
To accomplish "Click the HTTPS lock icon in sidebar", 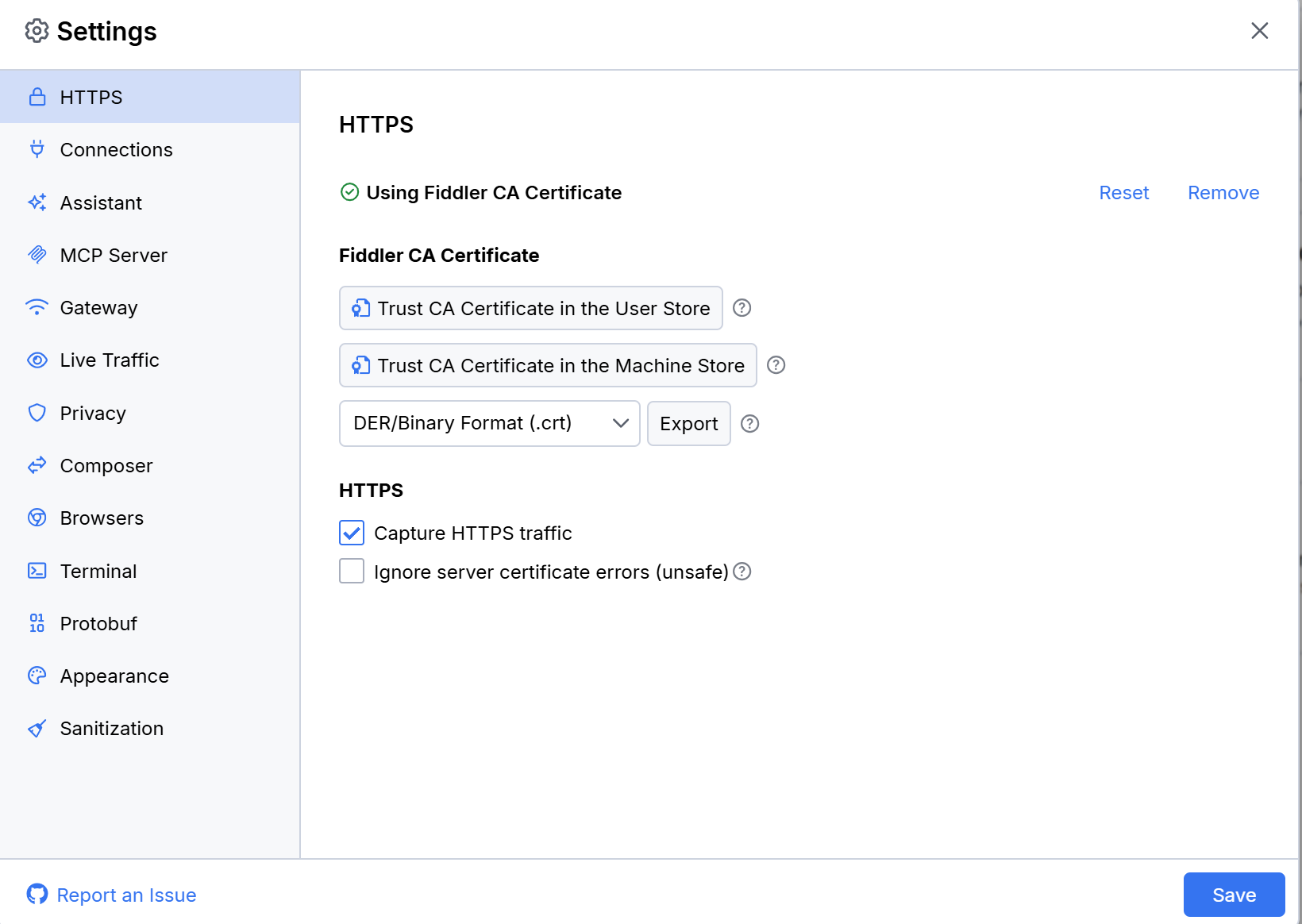I will 37,97.
